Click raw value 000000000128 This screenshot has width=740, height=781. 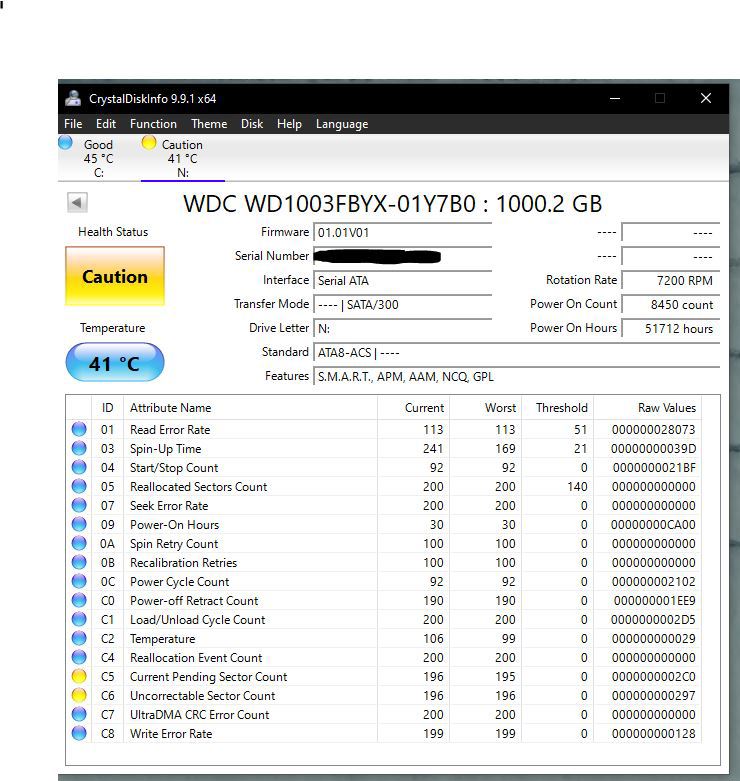(x=653, y=734)
